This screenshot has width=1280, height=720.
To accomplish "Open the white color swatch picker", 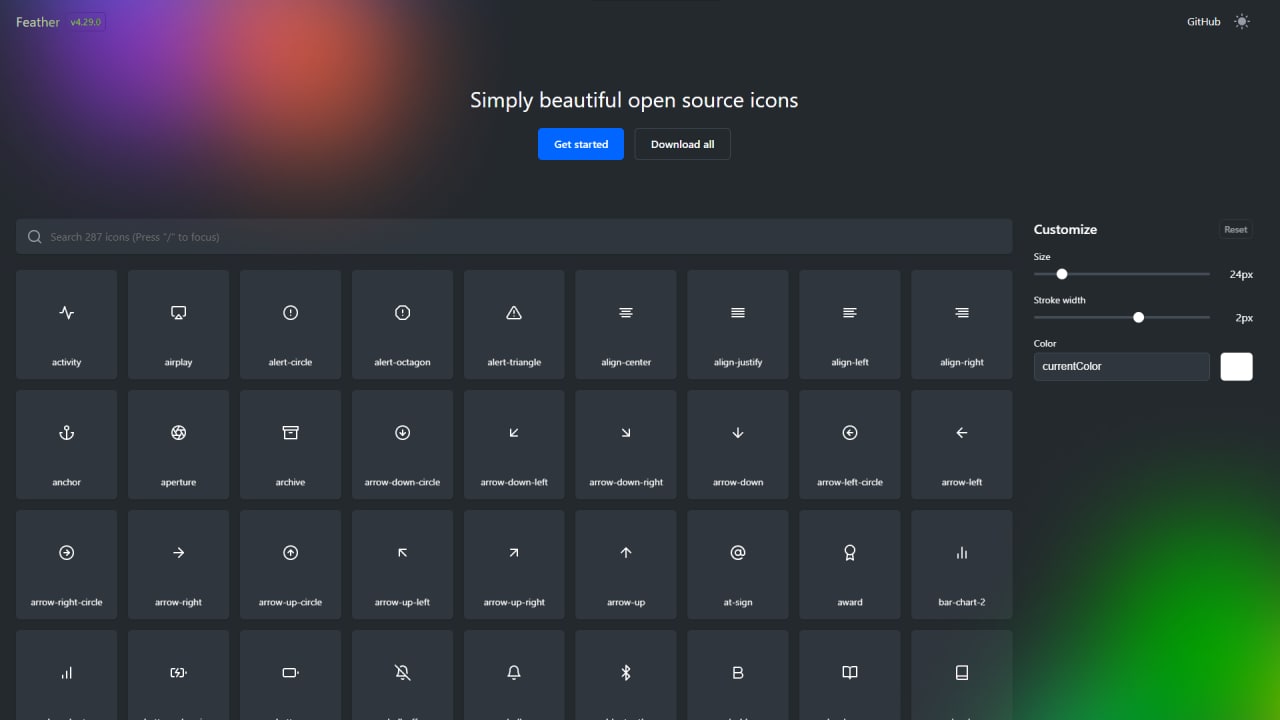I will [1237, 366].
